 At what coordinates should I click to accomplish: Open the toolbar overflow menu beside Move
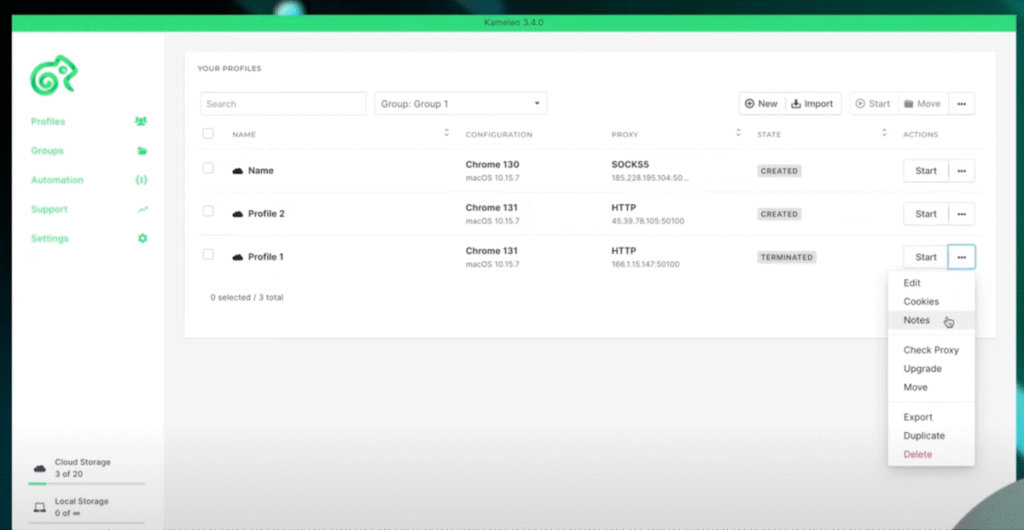click(x=961, y=104)
